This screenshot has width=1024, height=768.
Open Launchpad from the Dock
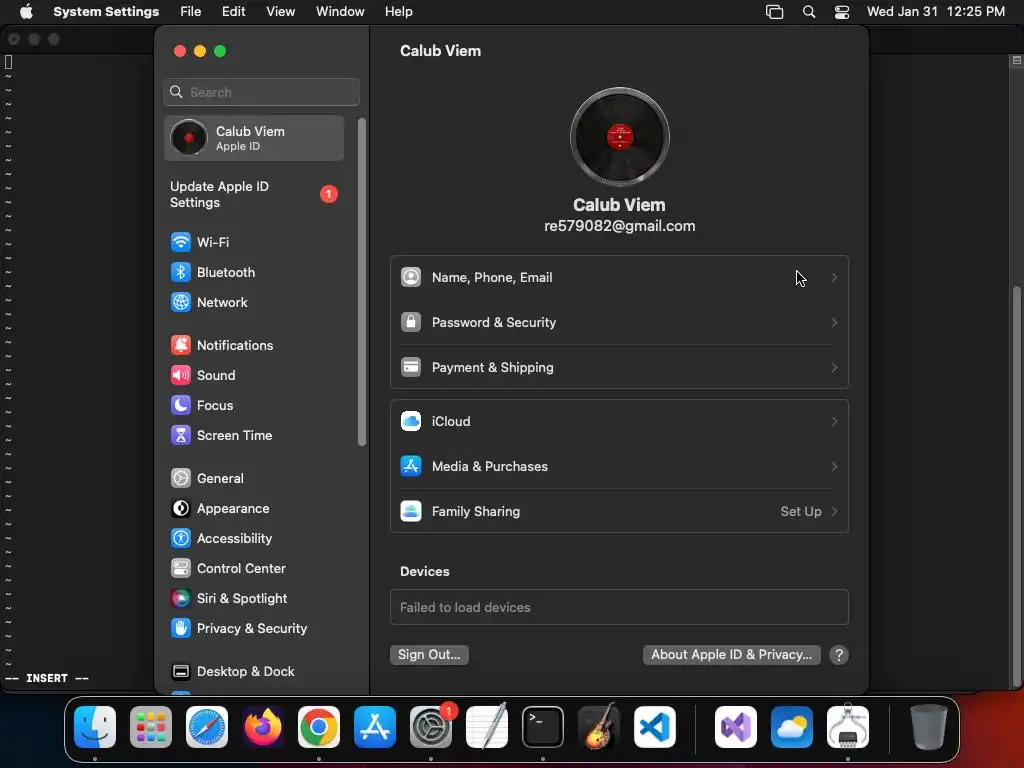coord(151,727)
